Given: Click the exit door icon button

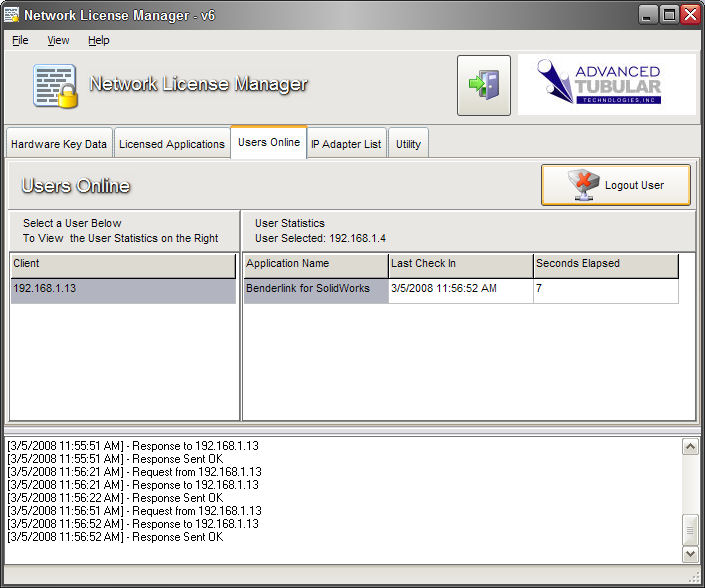Looking at the screenshot, I should pyautogui.click(x=484, y=85).
